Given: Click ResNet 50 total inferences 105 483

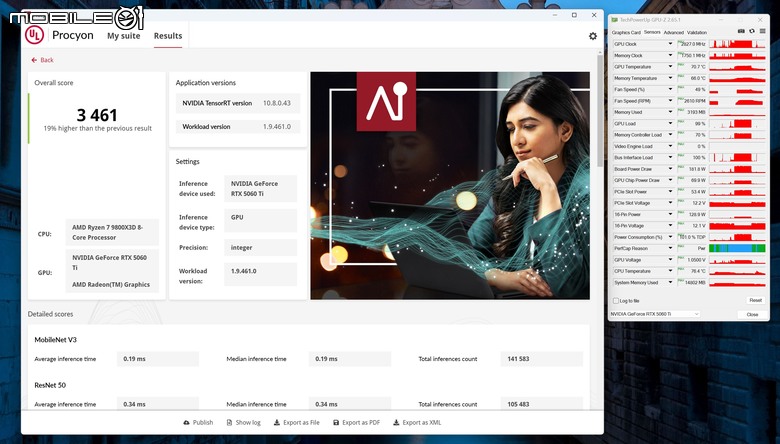Looking at the screenshot, I should pos(541,404).
